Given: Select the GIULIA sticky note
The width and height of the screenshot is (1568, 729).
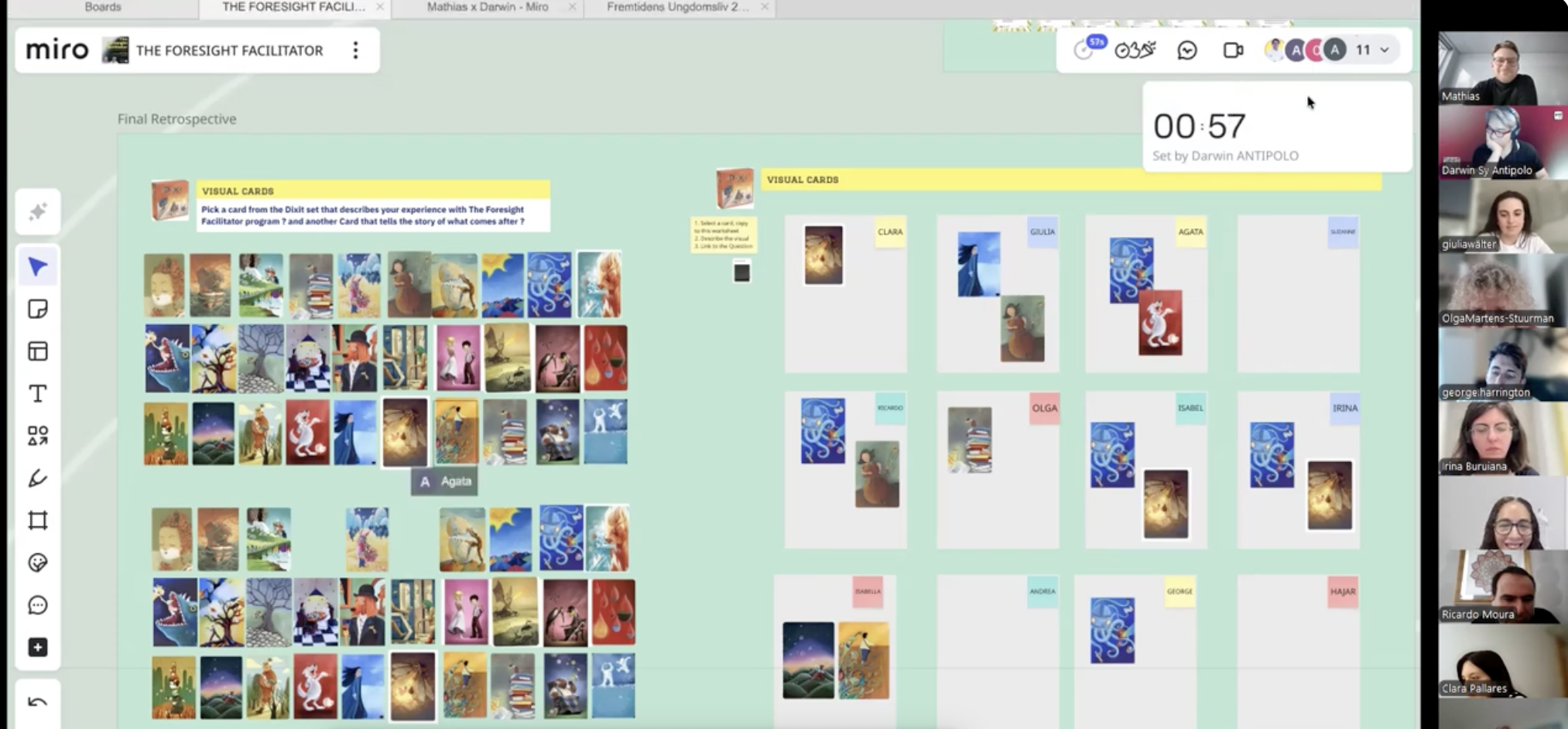Looking at the screenshot, I should click(x=1042, y=232).
